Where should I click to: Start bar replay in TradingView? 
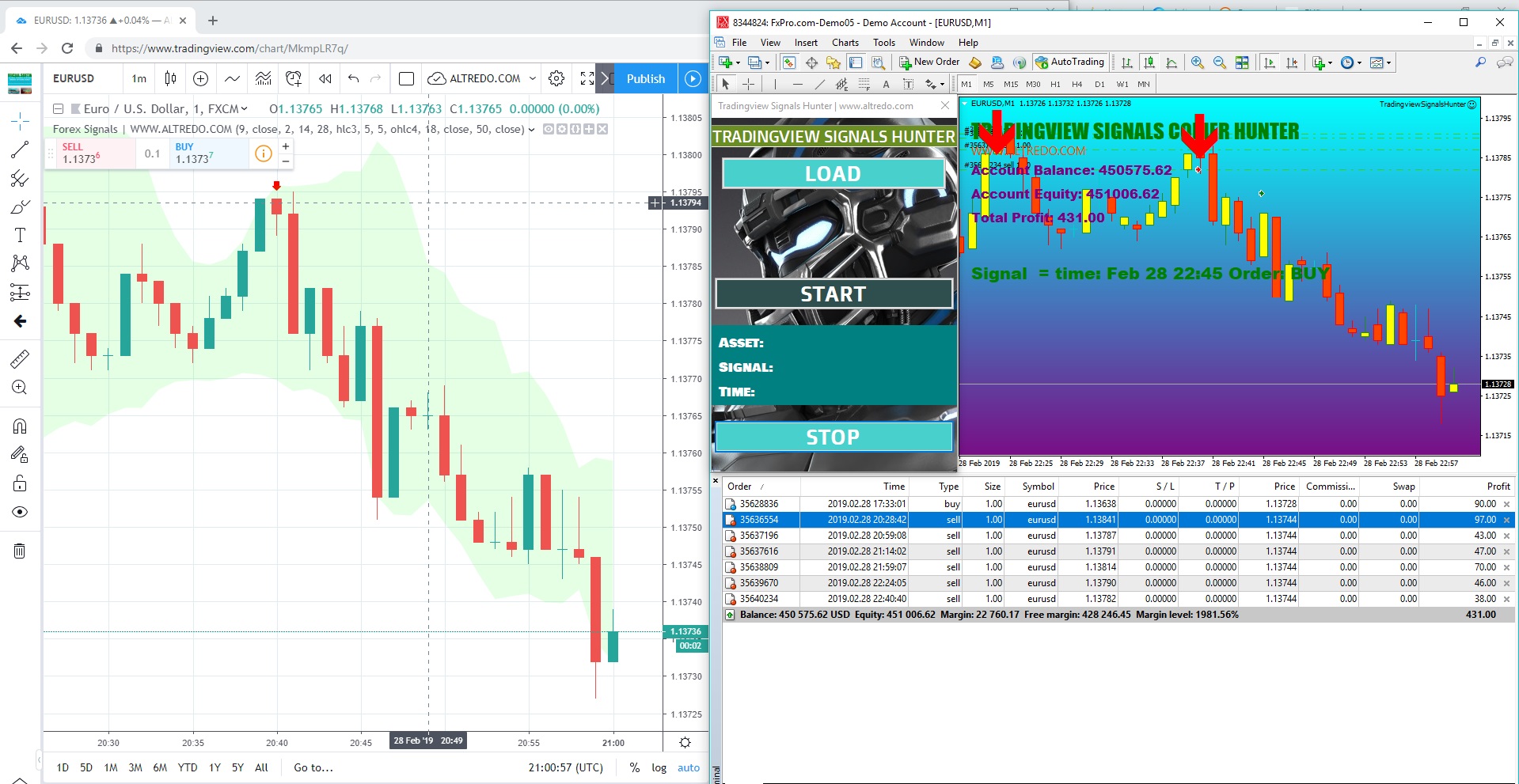click(325, 78)
